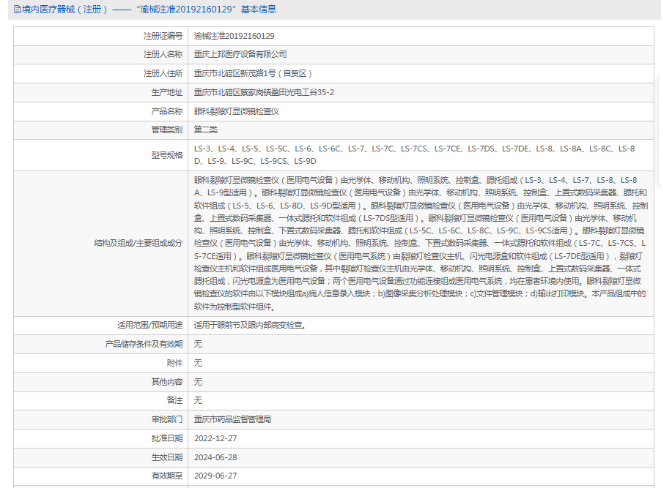The image size is (663, 493).
Task: Click the 有效期至 row label
Action: [168, 476]
